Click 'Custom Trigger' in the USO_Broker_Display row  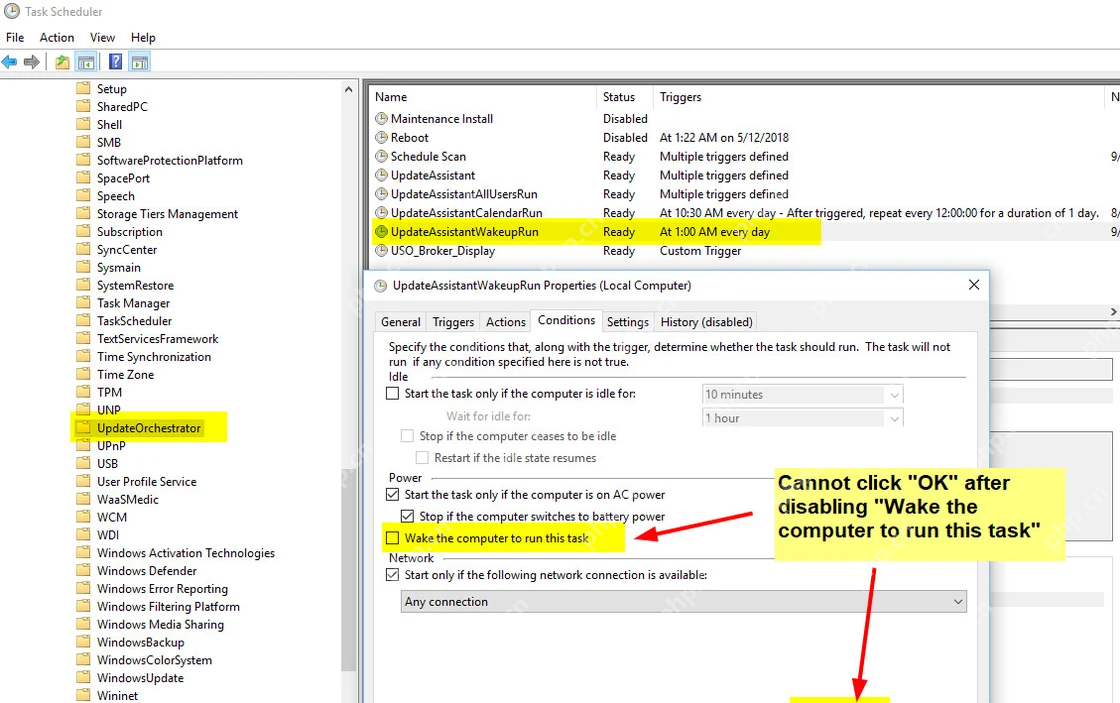click(x=700, y=251)
